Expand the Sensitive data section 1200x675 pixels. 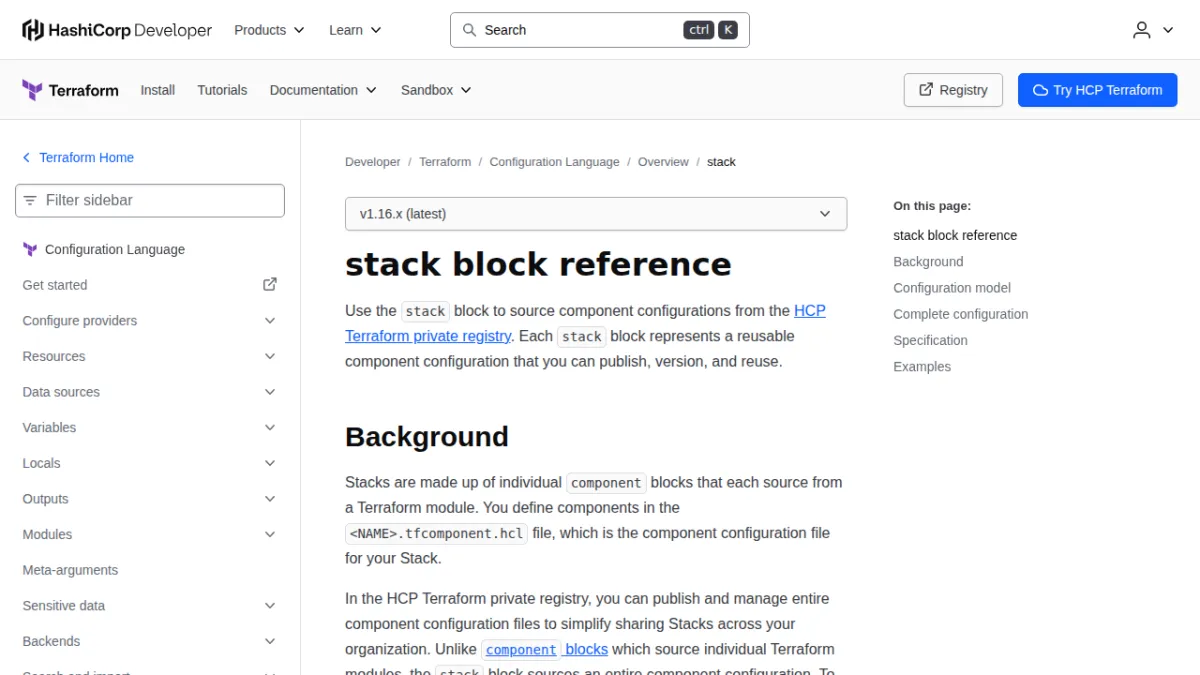[x=150, y=606]
